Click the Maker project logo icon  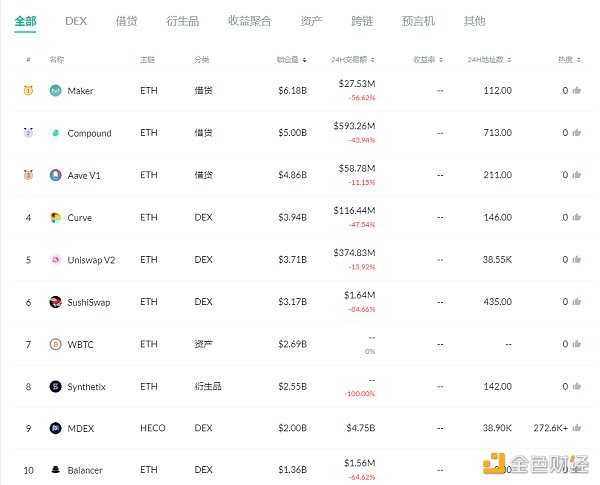[56, 91]
